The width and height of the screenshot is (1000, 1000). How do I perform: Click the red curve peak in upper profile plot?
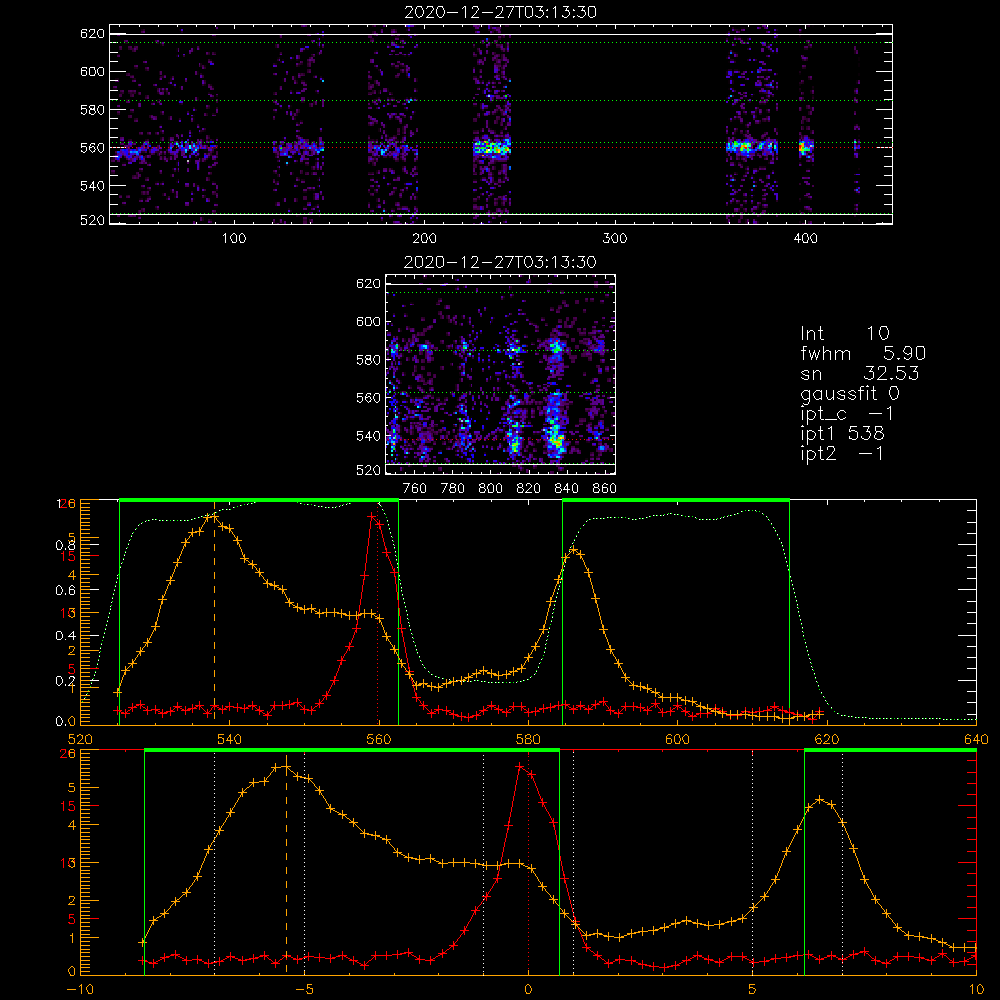[372, 515]
